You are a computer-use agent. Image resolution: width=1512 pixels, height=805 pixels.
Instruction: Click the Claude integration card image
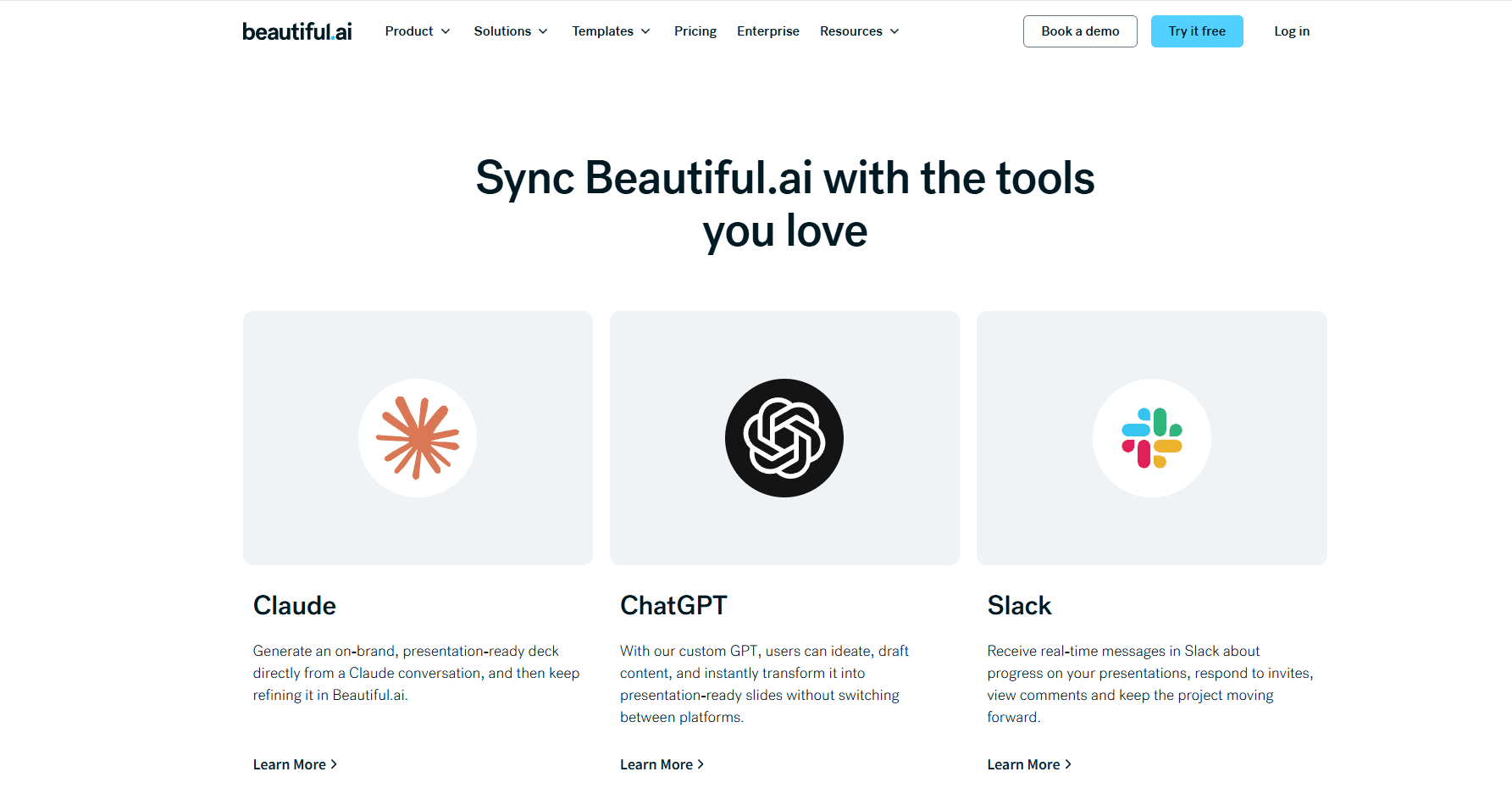[x=418, y=438]
